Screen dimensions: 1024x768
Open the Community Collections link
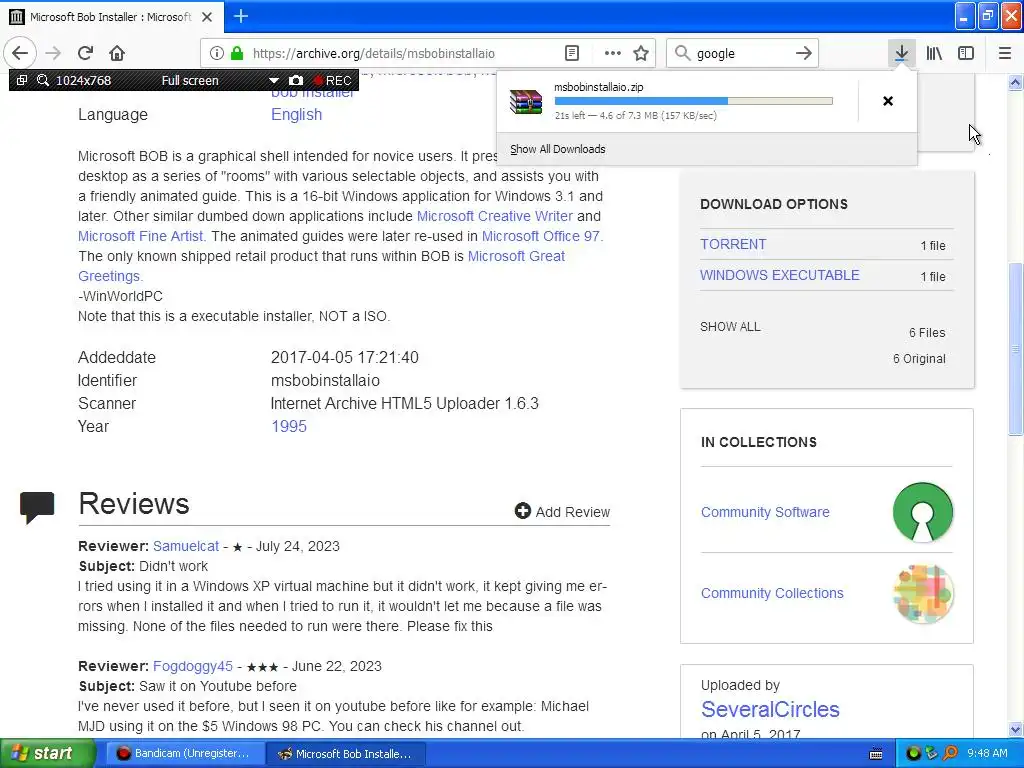coord(772,593)
